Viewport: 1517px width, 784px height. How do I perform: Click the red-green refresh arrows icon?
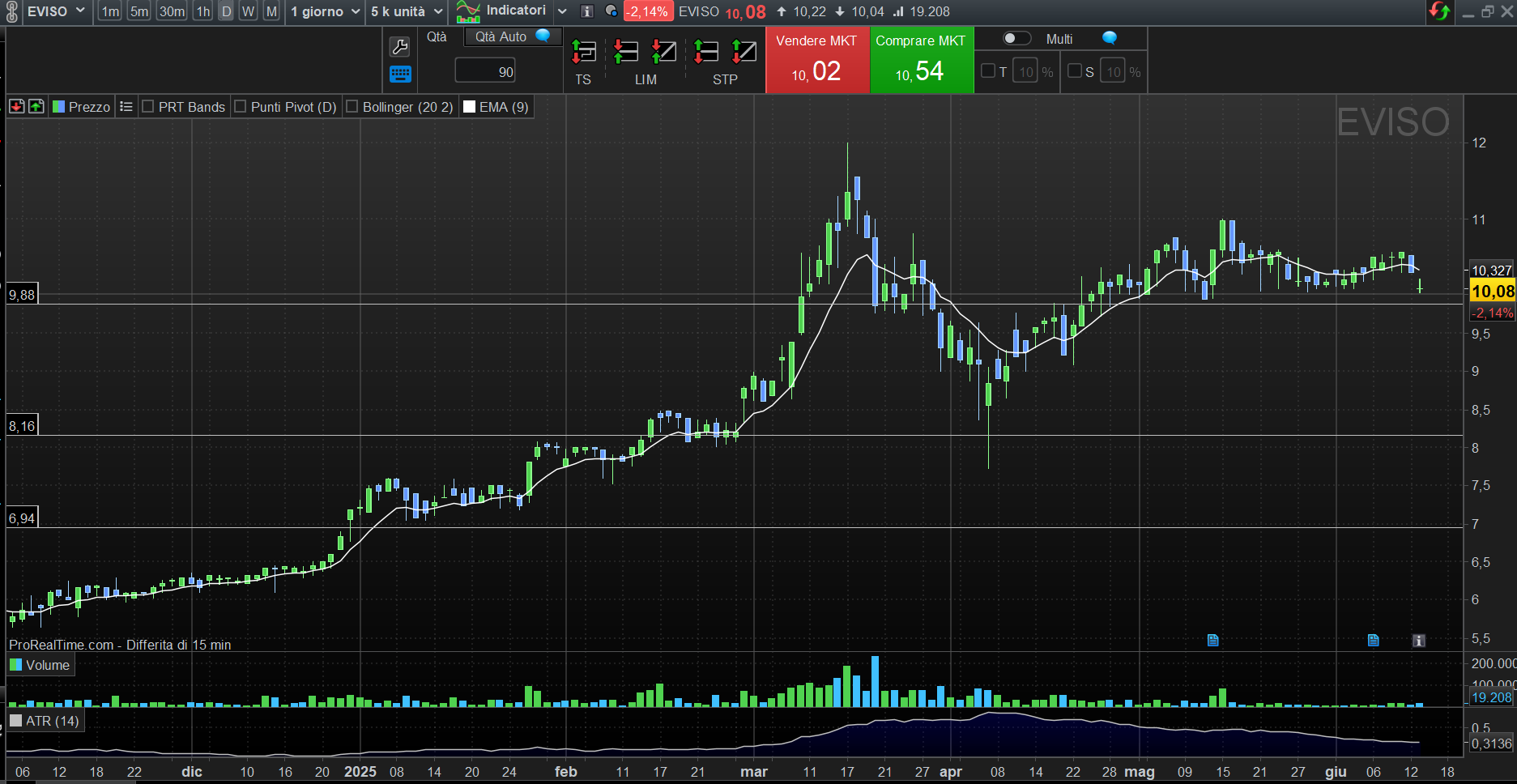point(1439,11)
